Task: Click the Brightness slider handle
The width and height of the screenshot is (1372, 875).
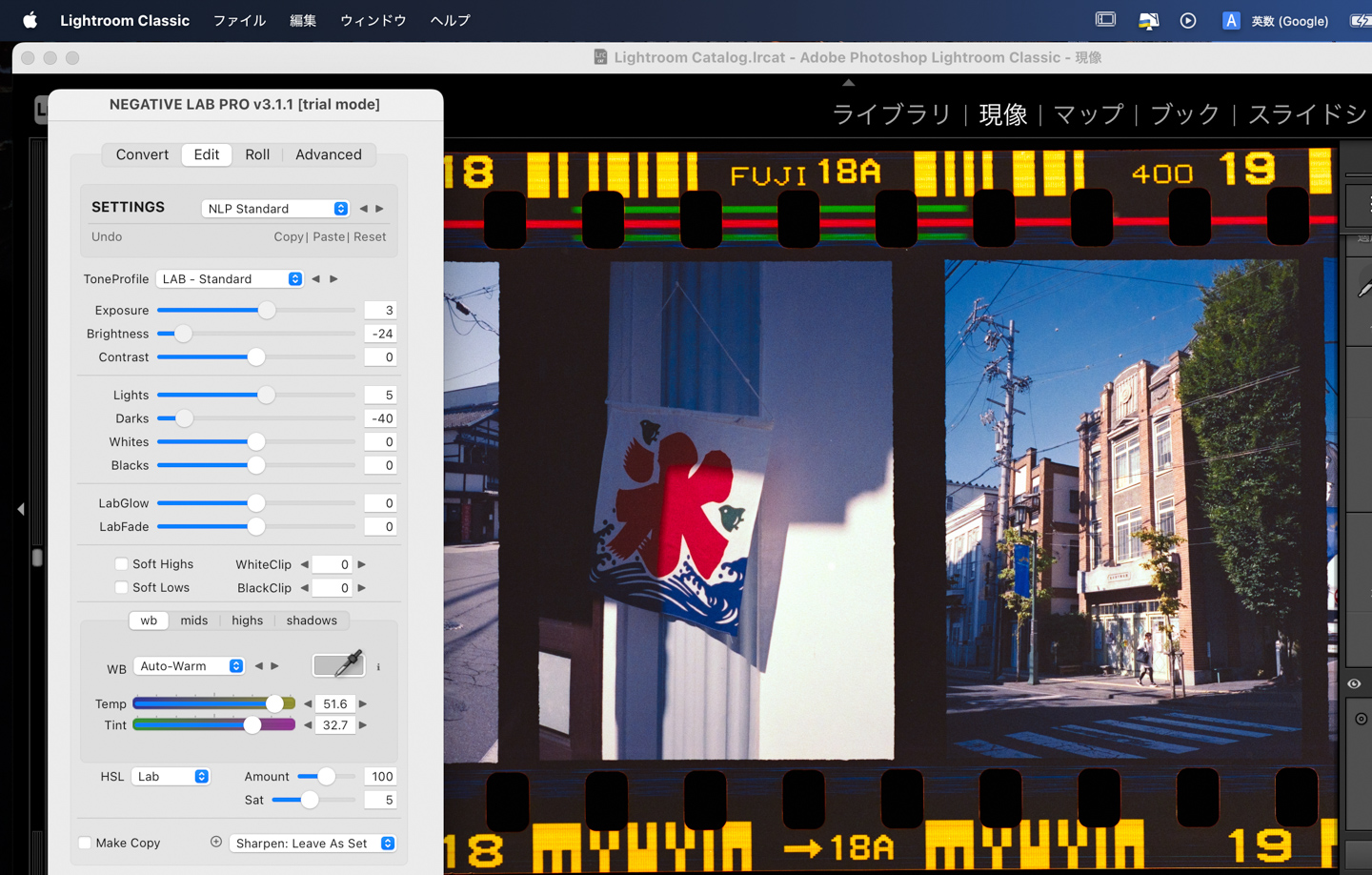Action: click(x=183, y=334)
